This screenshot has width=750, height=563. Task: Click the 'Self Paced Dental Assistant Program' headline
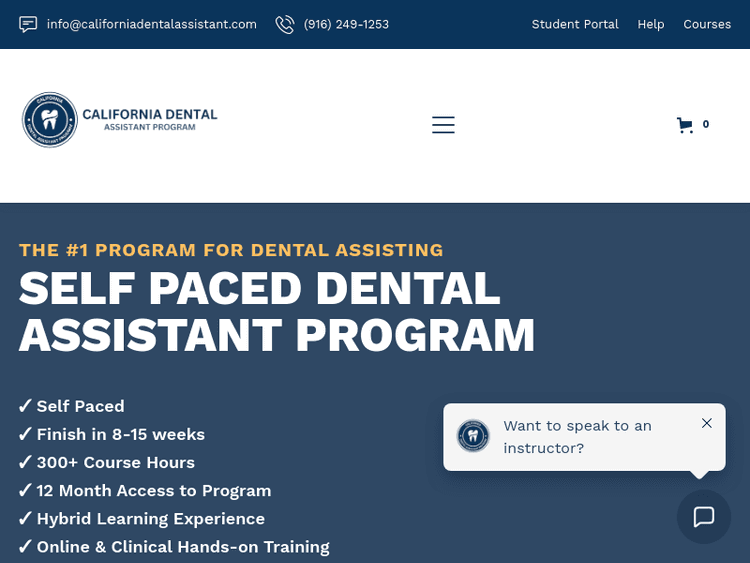tap(276, 311)
